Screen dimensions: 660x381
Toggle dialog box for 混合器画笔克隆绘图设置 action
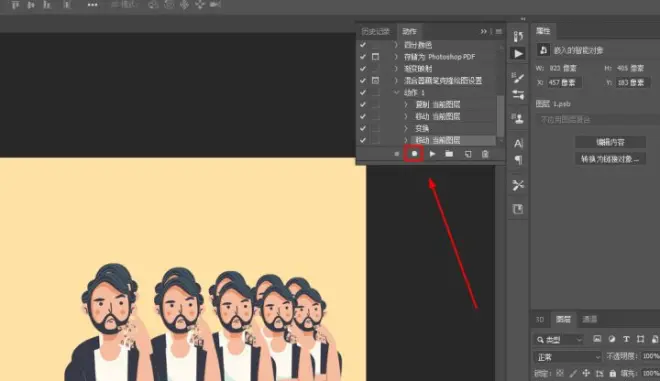375,80
